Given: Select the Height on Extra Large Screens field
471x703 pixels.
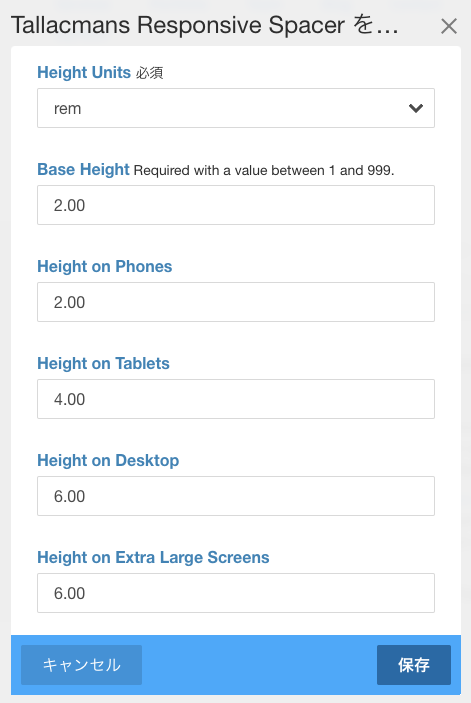Looking at the screenshot, I should pos(236,593).
